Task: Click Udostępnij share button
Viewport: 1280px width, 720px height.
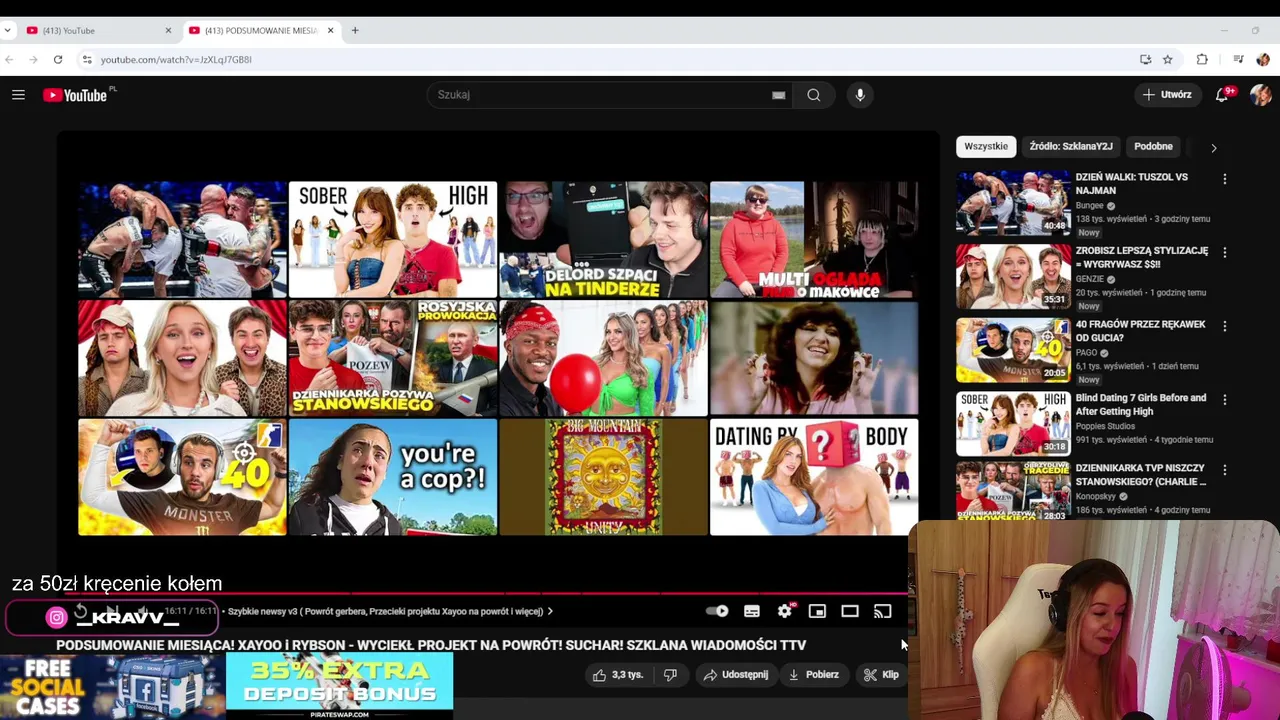Action: (x=735, y=675)
